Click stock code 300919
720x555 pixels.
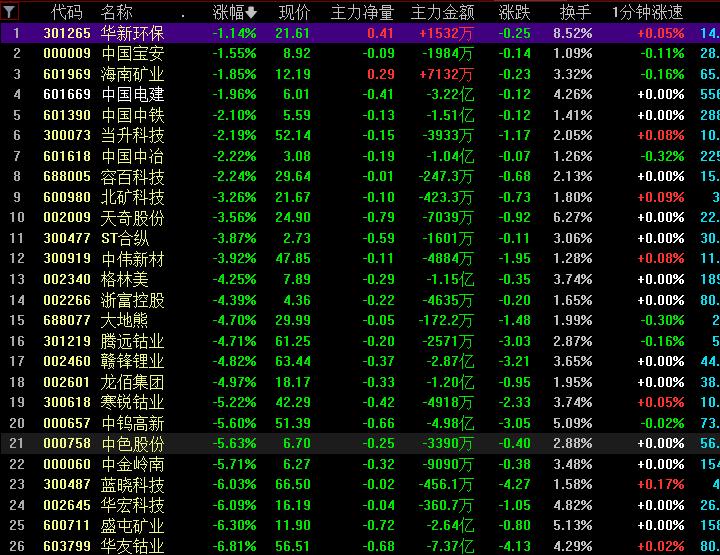click(x=67, y=259)
